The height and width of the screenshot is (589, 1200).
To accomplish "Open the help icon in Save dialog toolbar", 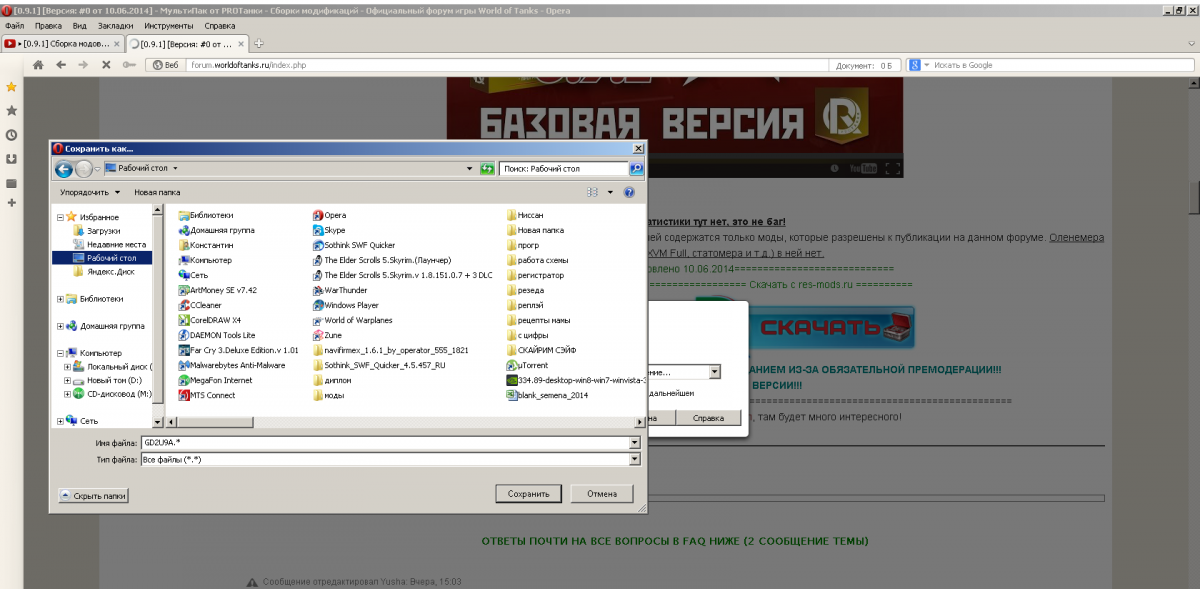I will point(629,192).
